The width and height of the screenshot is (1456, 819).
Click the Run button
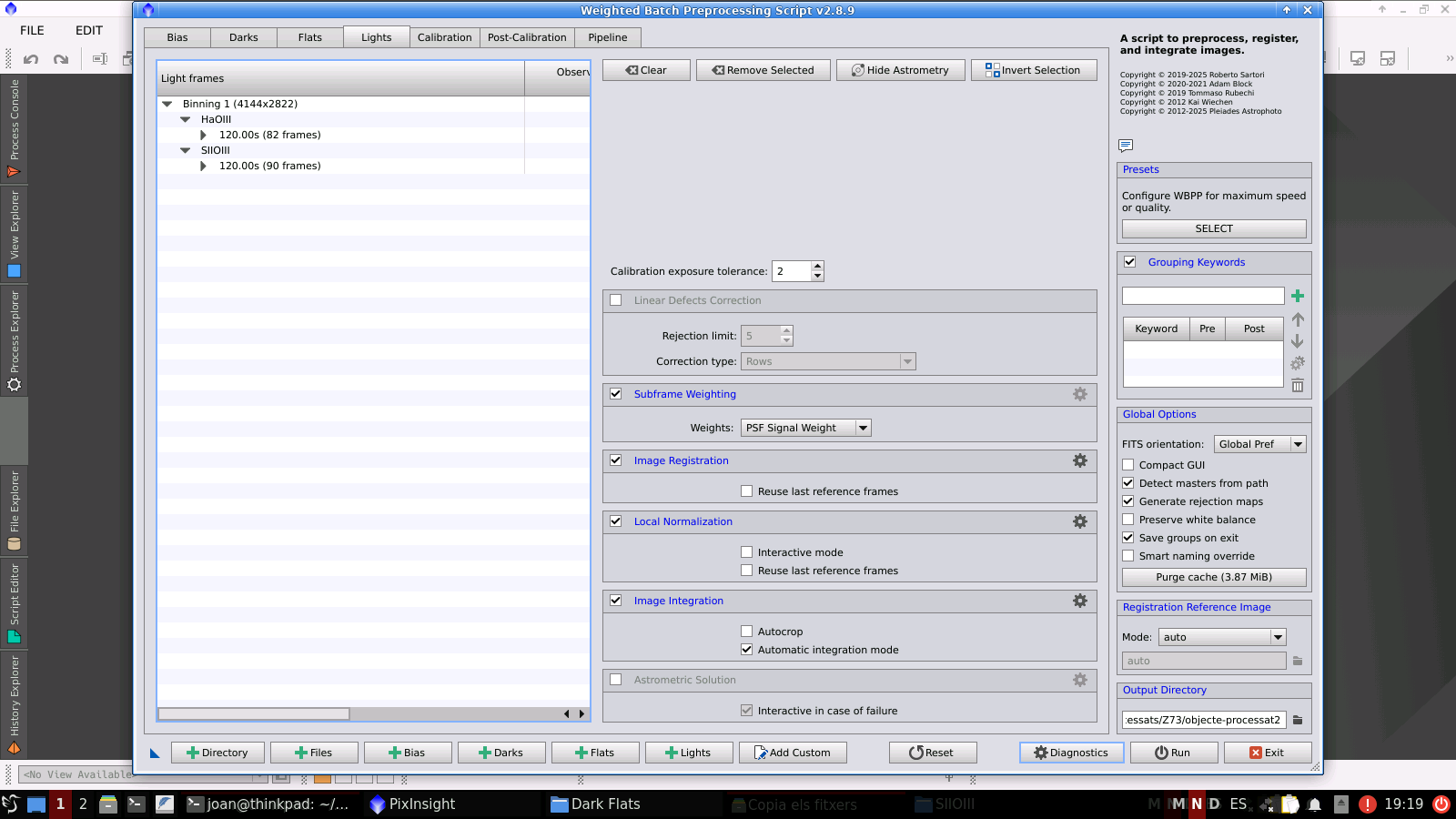tap(1172, 753)
